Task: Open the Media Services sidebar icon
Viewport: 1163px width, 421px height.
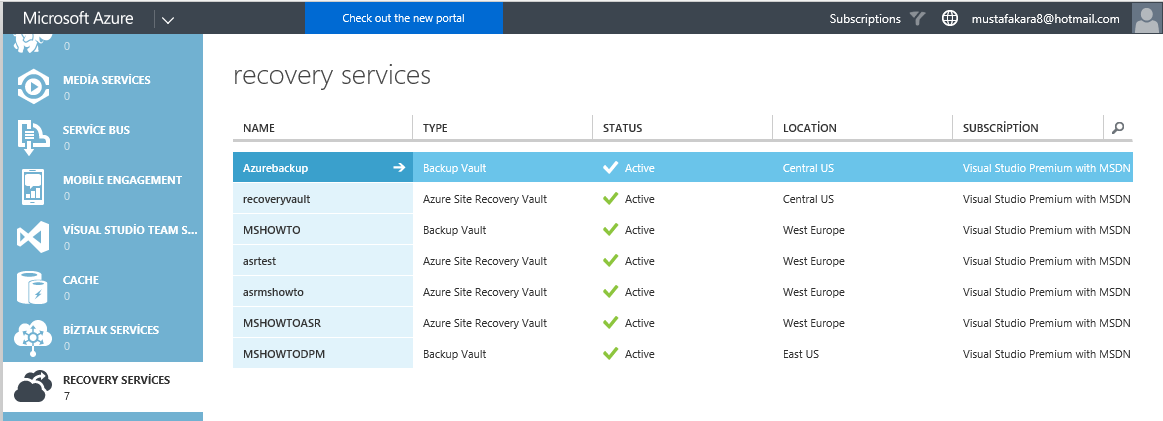Action: click(33, 87)
